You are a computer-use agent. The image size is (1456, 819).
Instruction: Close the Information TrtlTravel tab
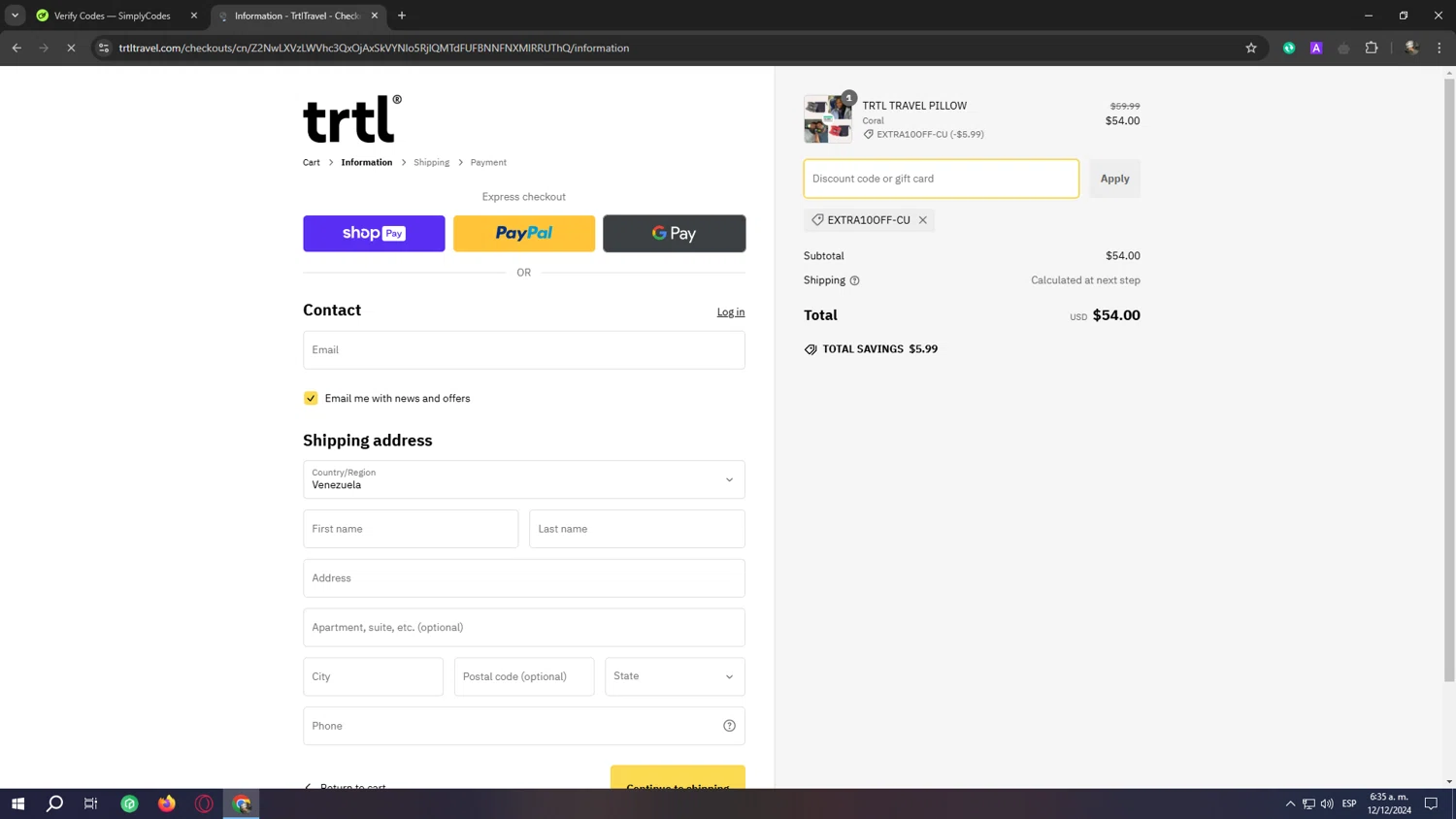click(x=375, y=16)
